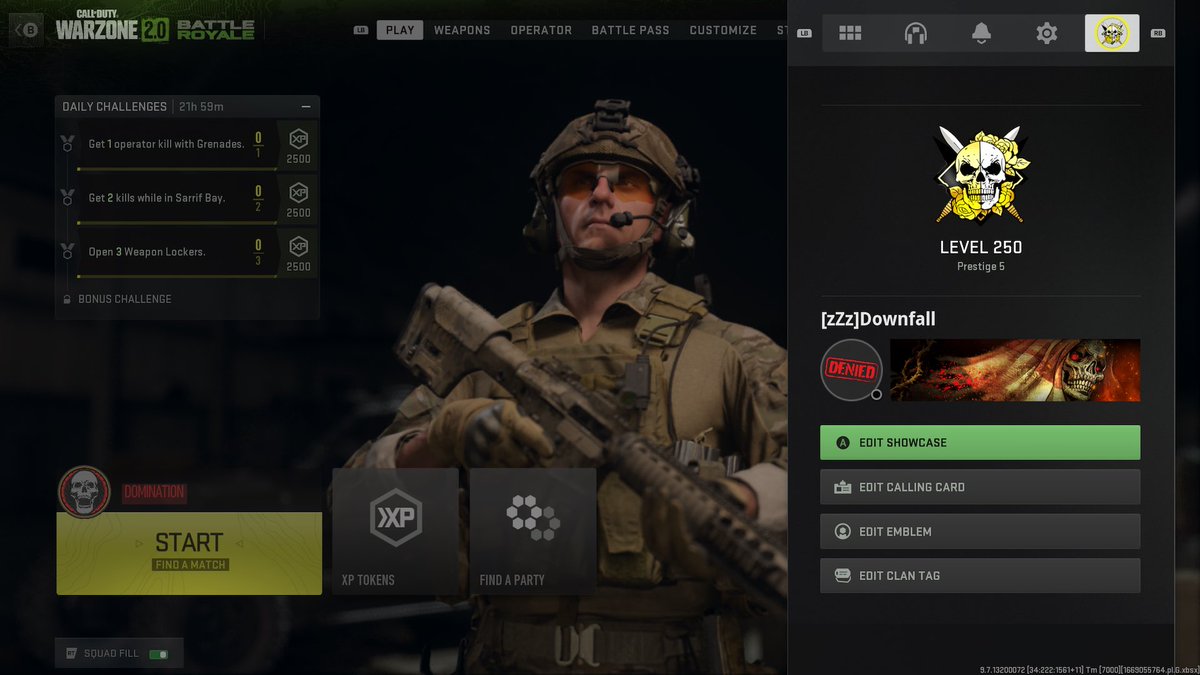Click the BONUS CHALLENGE label
Image resolution: width=1200 pixels, height=675 pixels.
click(x=125, y=299)
